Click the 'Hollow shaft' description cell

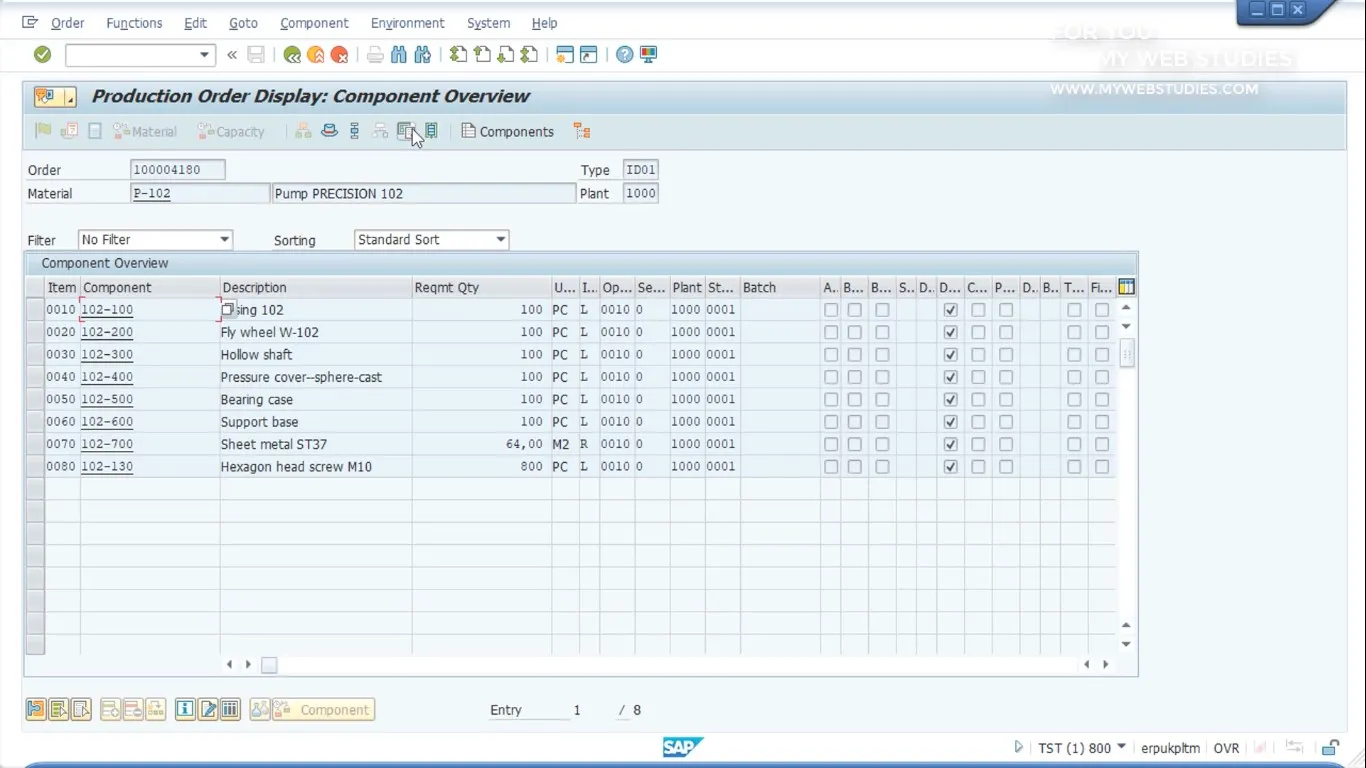tap(316, 355)
